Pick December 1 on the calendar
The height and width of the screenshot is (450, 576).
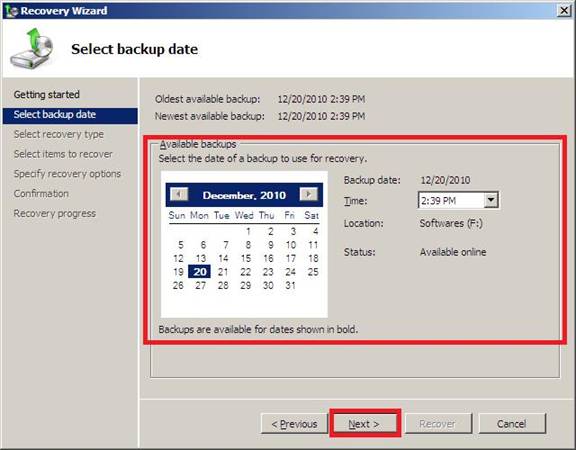pyautogui.click(x=248, y=231)
